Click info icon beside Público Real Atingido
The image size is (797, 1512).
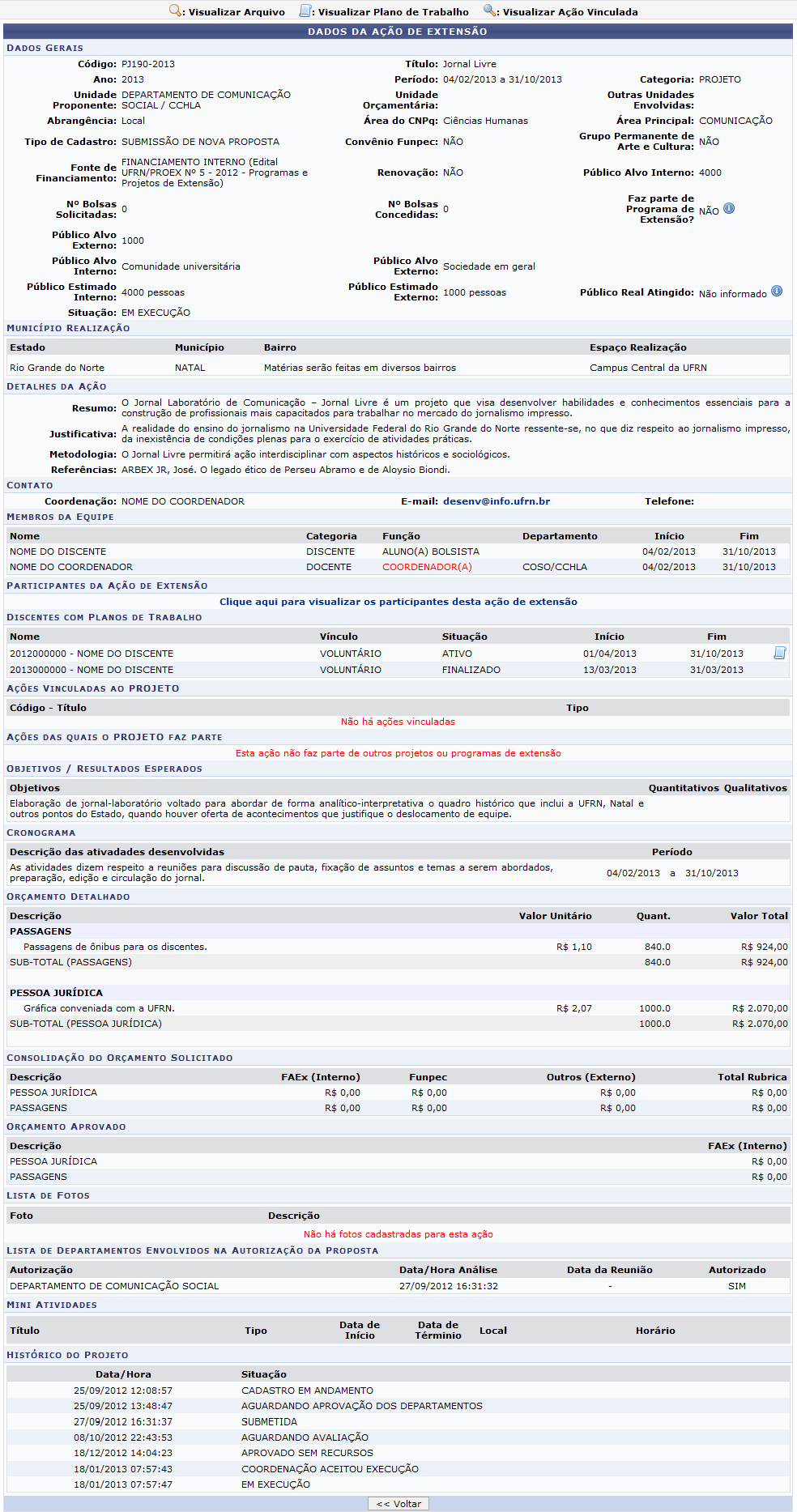[777, 292]
